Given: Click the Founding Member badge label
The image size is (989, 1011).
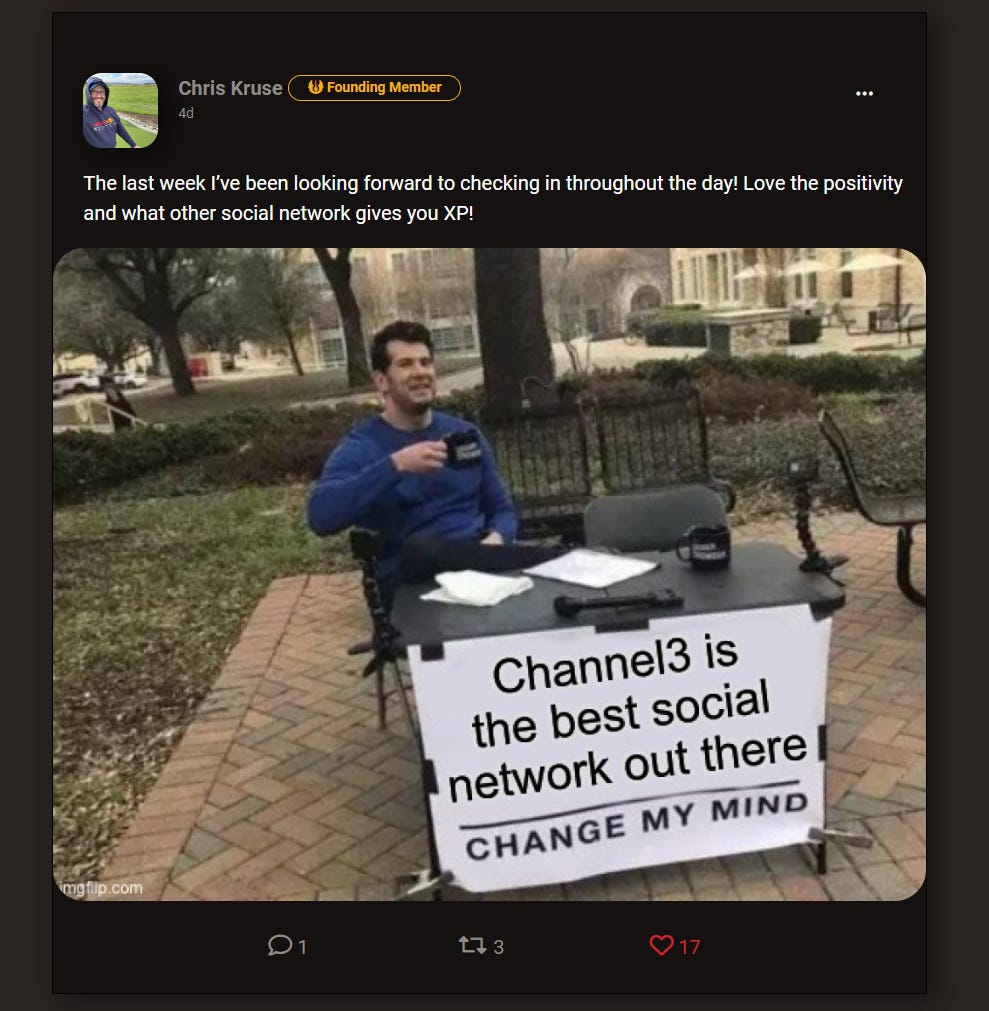Looking at the screenshot, I should coord(384,87).
